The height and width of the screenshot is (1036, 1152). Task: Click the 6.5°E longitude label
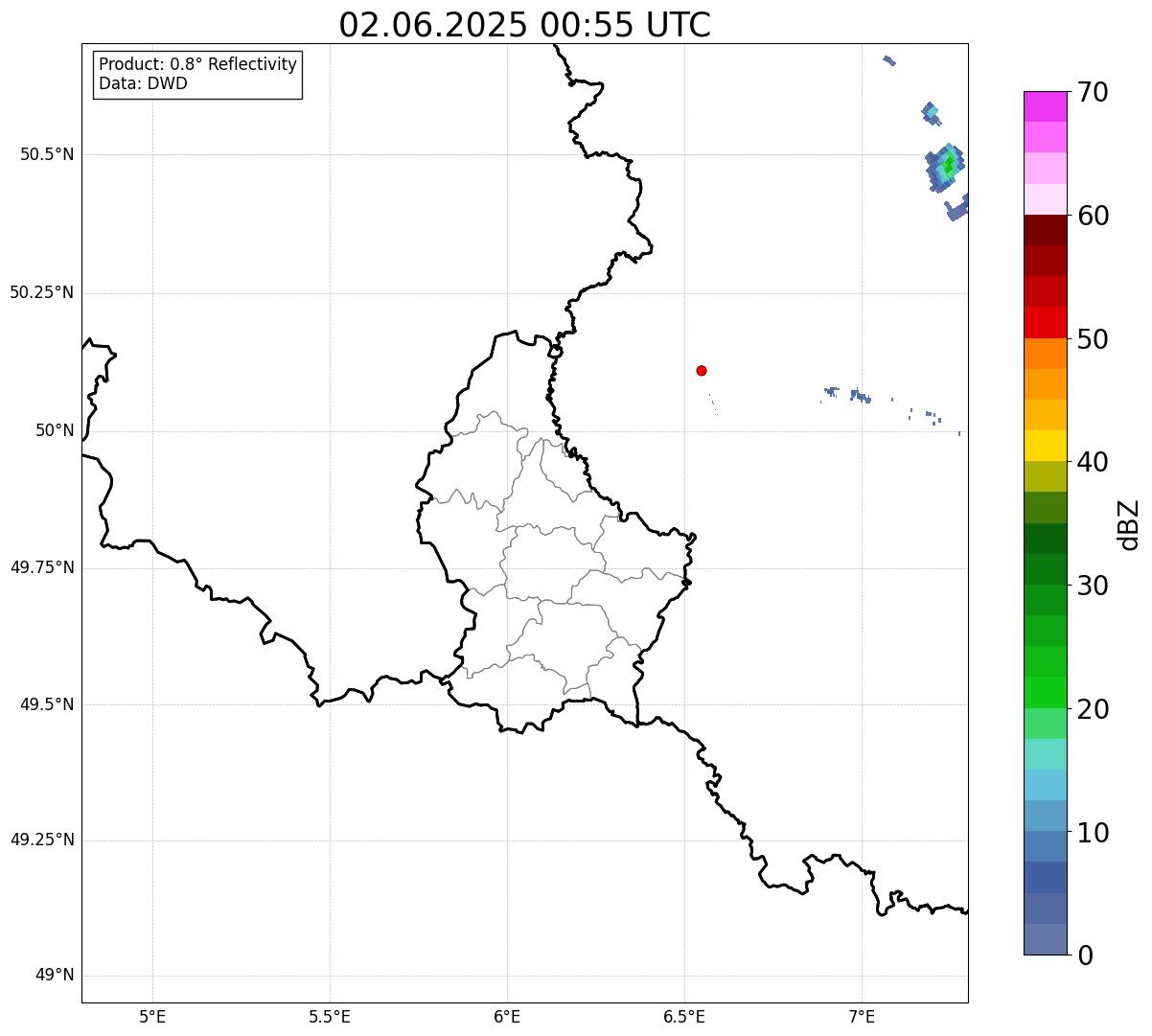[684, 1016]
